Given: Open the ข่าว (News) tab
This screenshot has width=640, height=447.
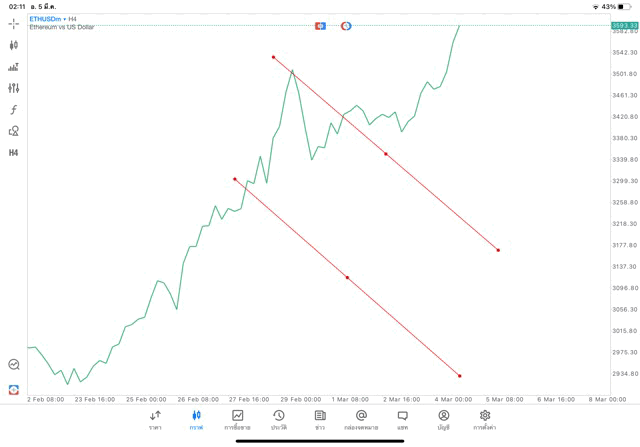Looking at the screenshot, I should (x=320, y=419).
